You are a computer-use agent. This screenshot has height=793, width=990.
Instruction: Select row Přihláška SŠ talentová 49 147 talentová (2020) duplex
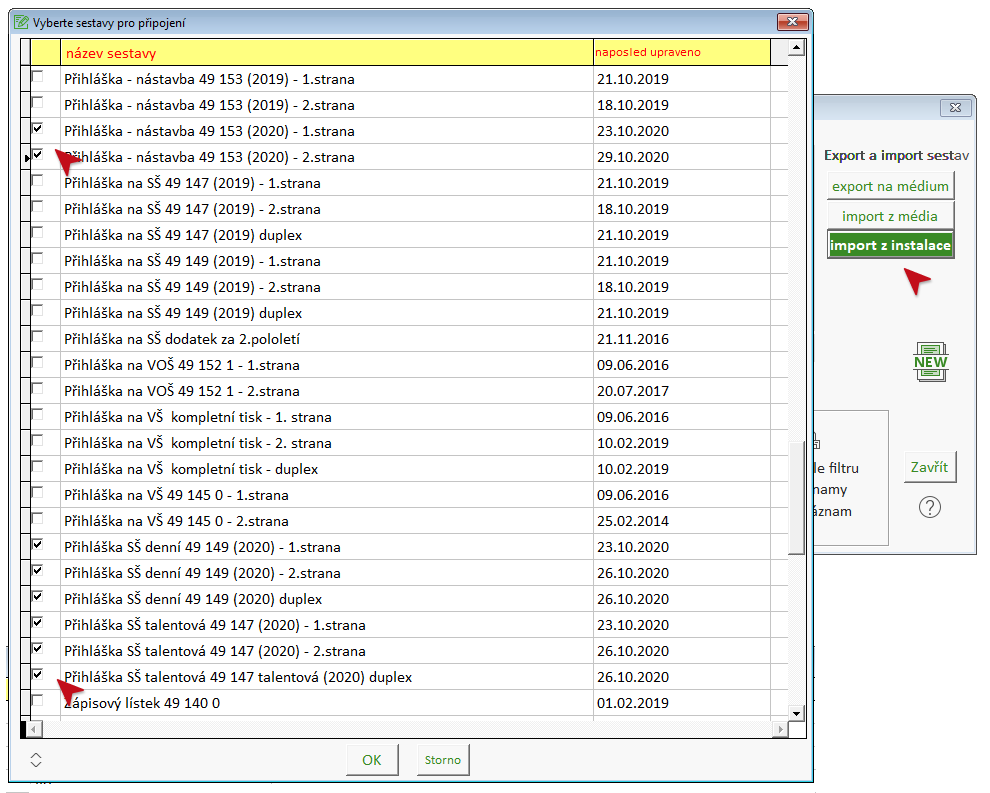click(404, 677)
